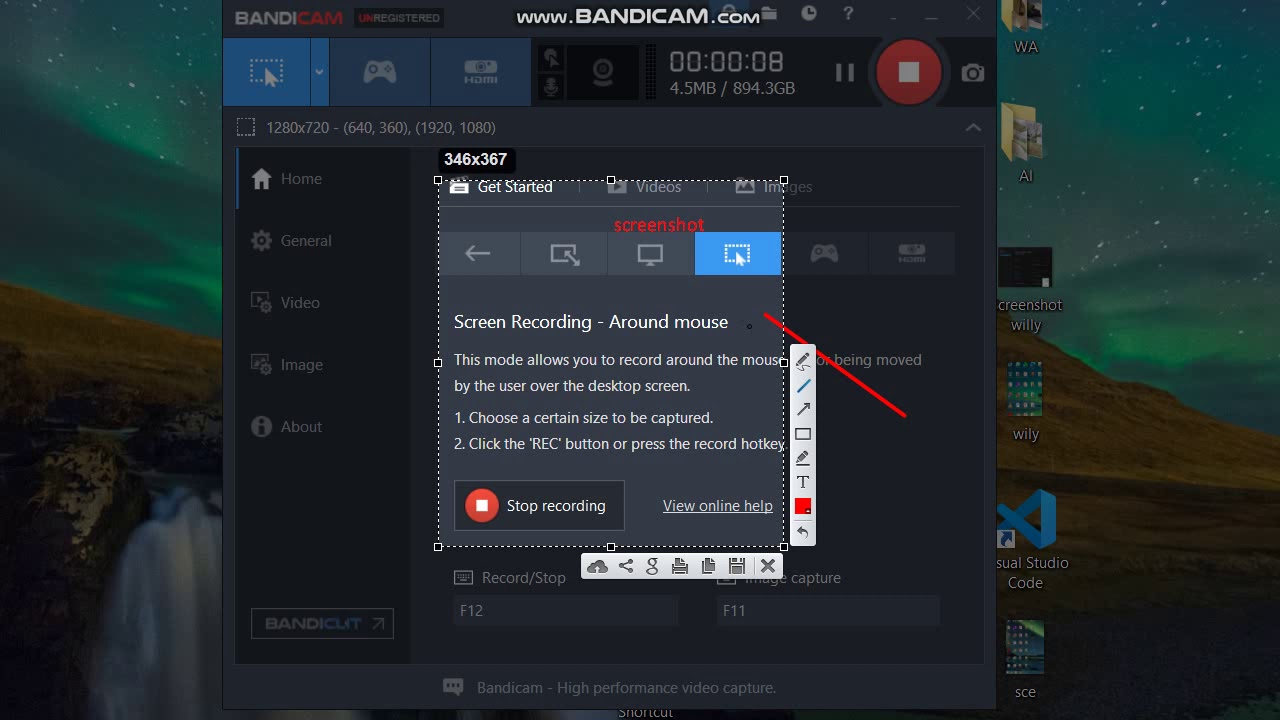Open the recording mode dropdown arrow
Screen dimensions: 1280x720
tap(319, 72)
